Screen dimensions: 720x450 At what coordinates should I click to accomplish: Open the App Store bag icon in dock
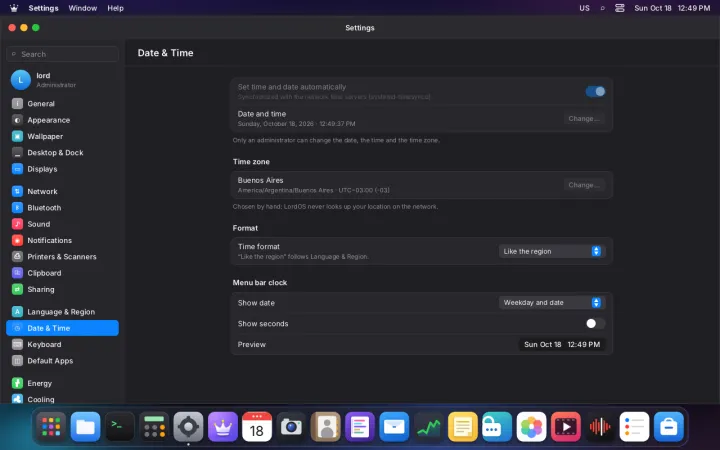pos(669,427)
